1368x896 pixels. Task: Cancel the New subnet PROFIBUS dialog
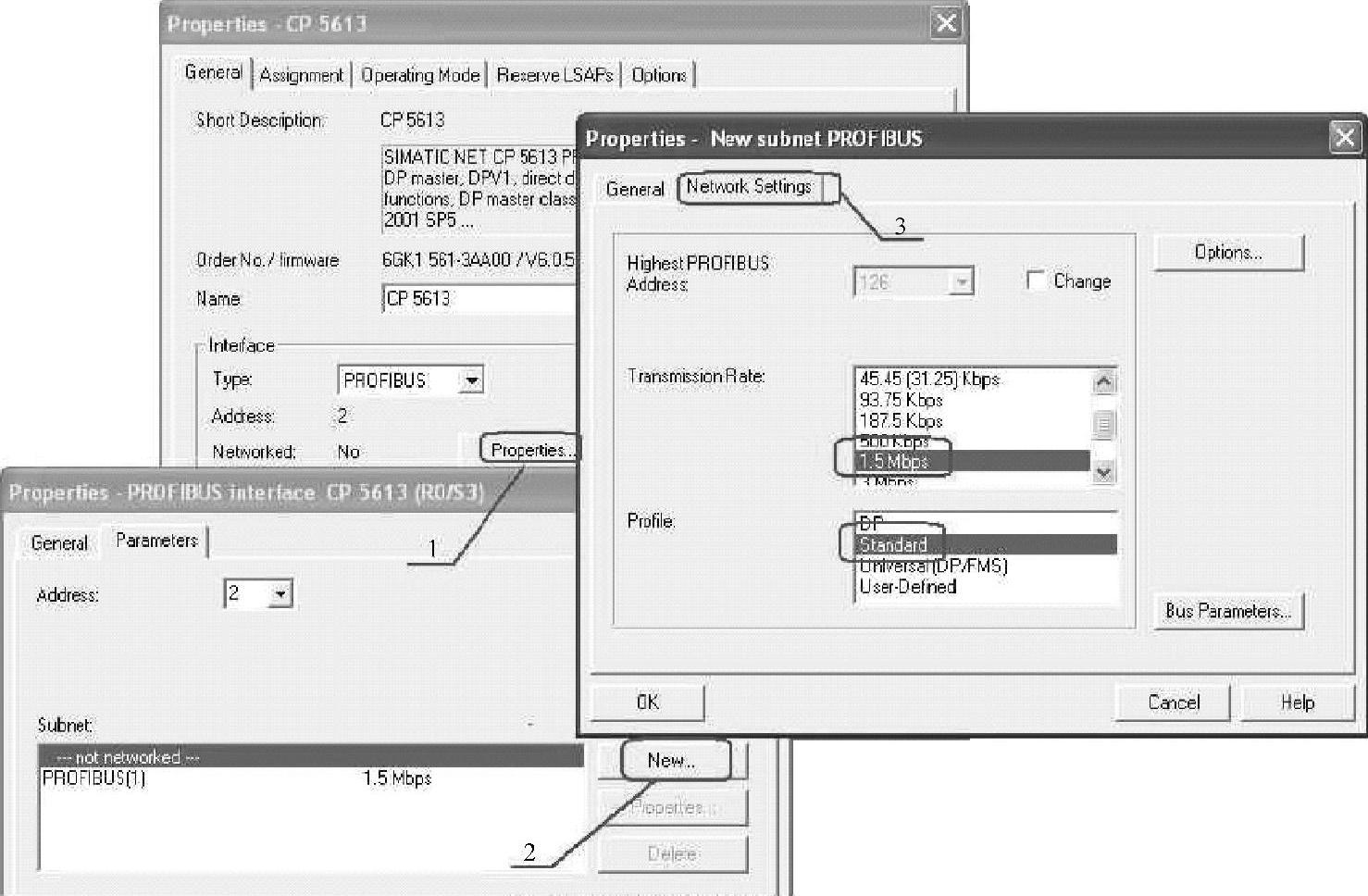pos(1174,703)
